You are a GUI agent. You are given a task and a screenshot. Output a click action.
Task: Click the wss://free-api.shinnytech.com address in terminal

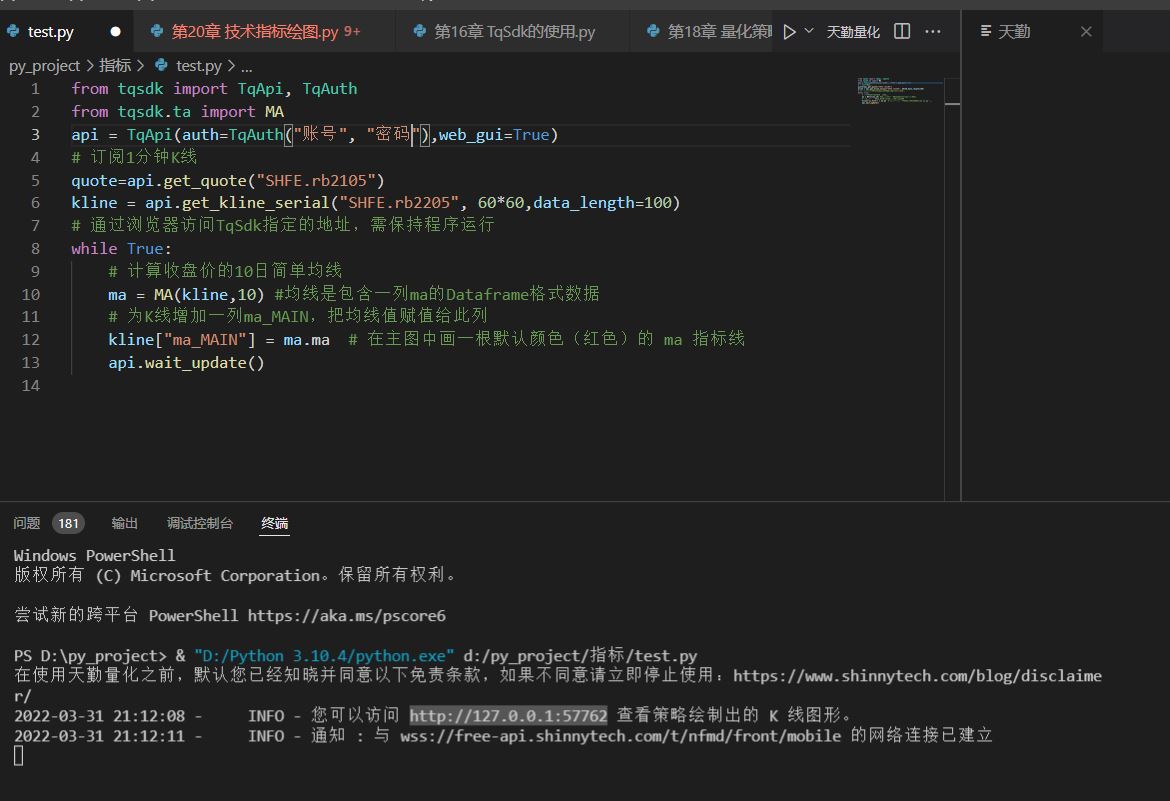[x=620, y=736]
